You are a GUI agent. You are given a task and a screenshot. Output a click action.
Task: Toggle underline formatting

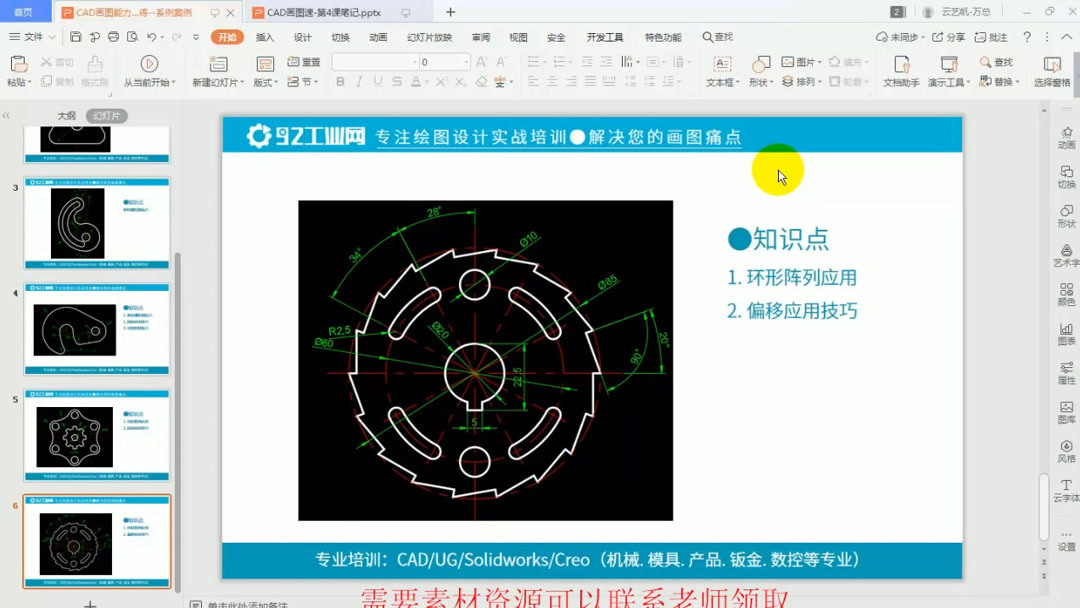[x=377, y=80]
